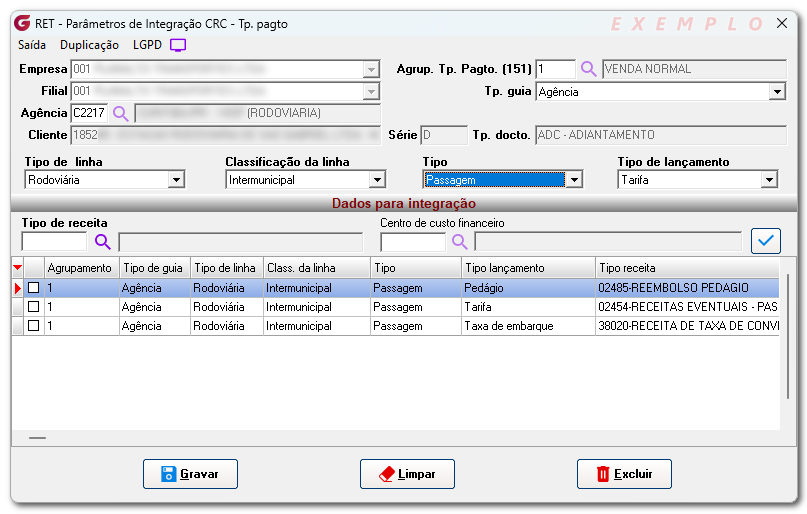Open the Tipo de linha dropdown
The width and height of the screenshot is (807, 514).
pos(177,180)
